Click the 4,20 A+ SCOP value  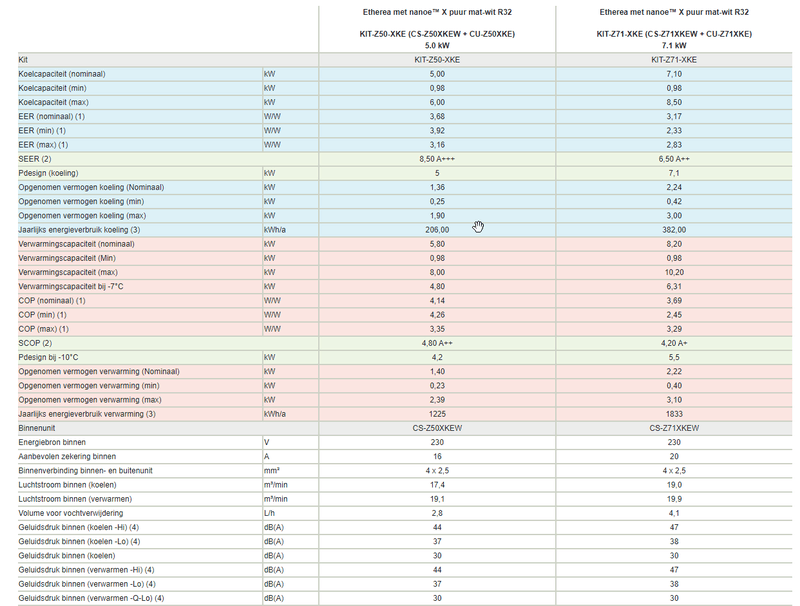click(674, 343)
